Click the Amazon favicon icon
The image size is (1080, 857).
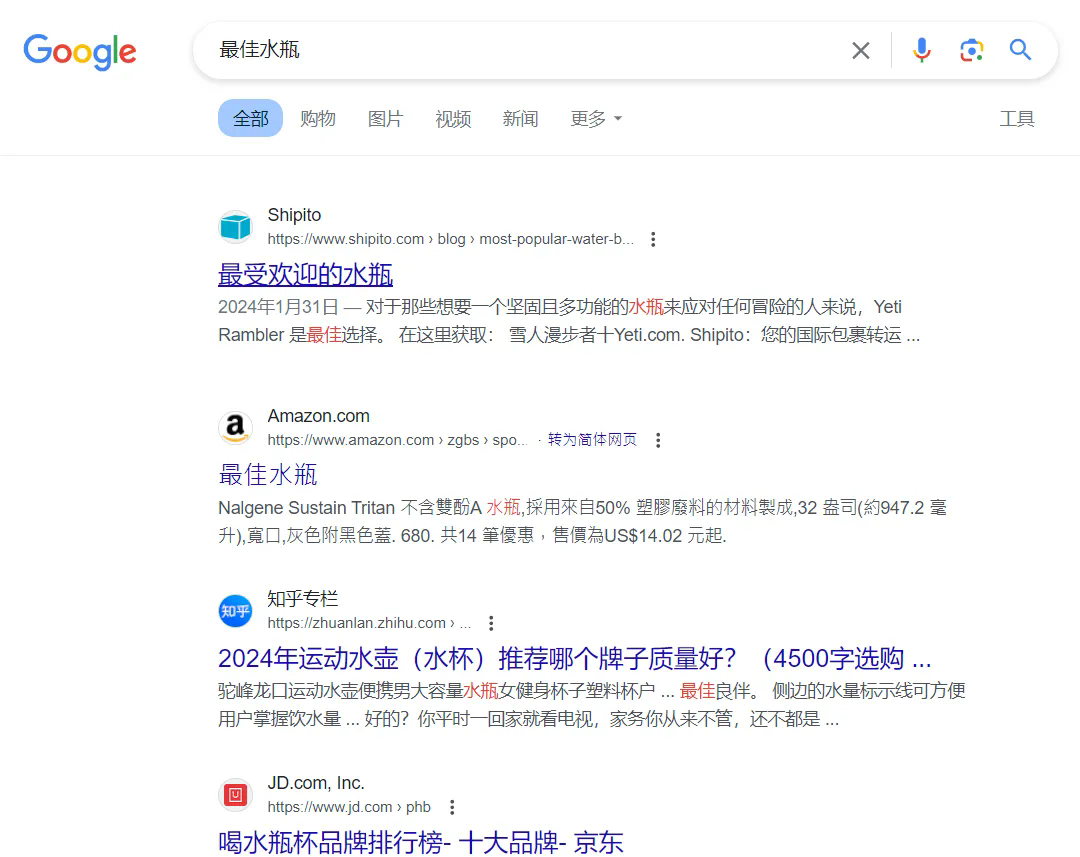point(236,428)
